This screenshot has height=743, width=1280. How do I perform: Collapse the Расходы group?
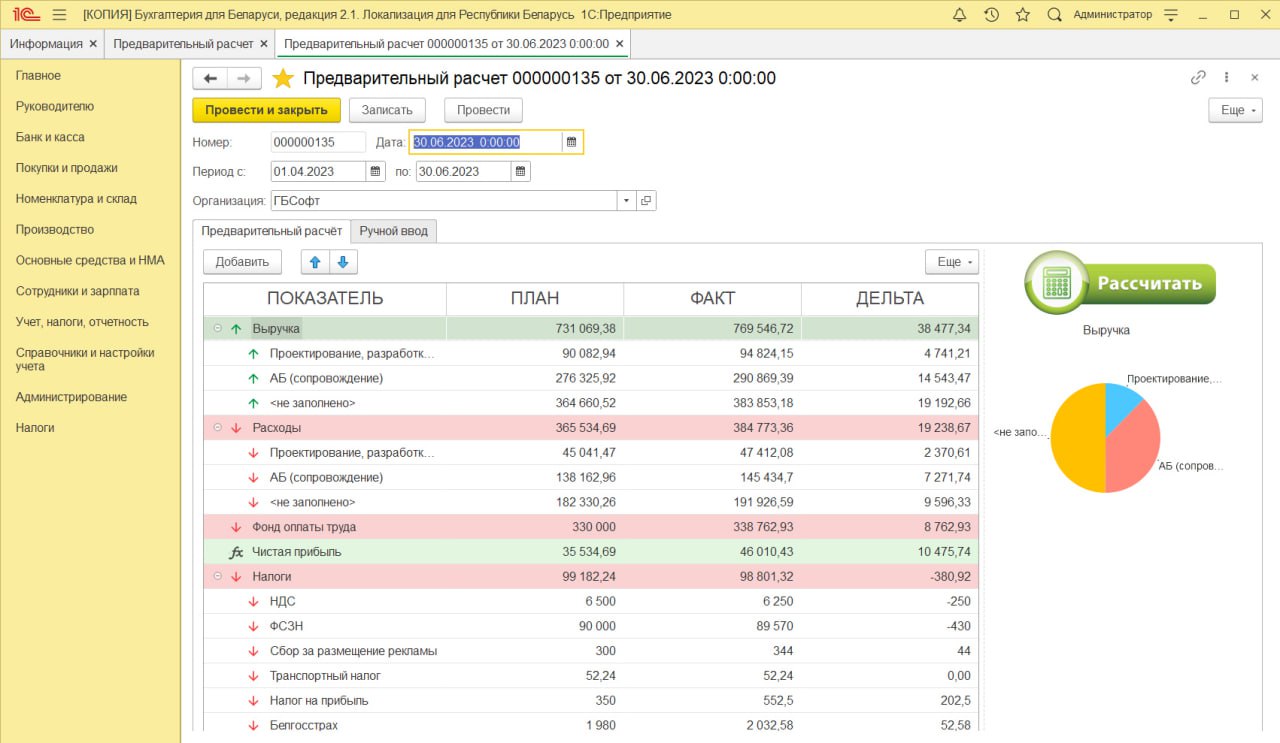coord(217,428)
